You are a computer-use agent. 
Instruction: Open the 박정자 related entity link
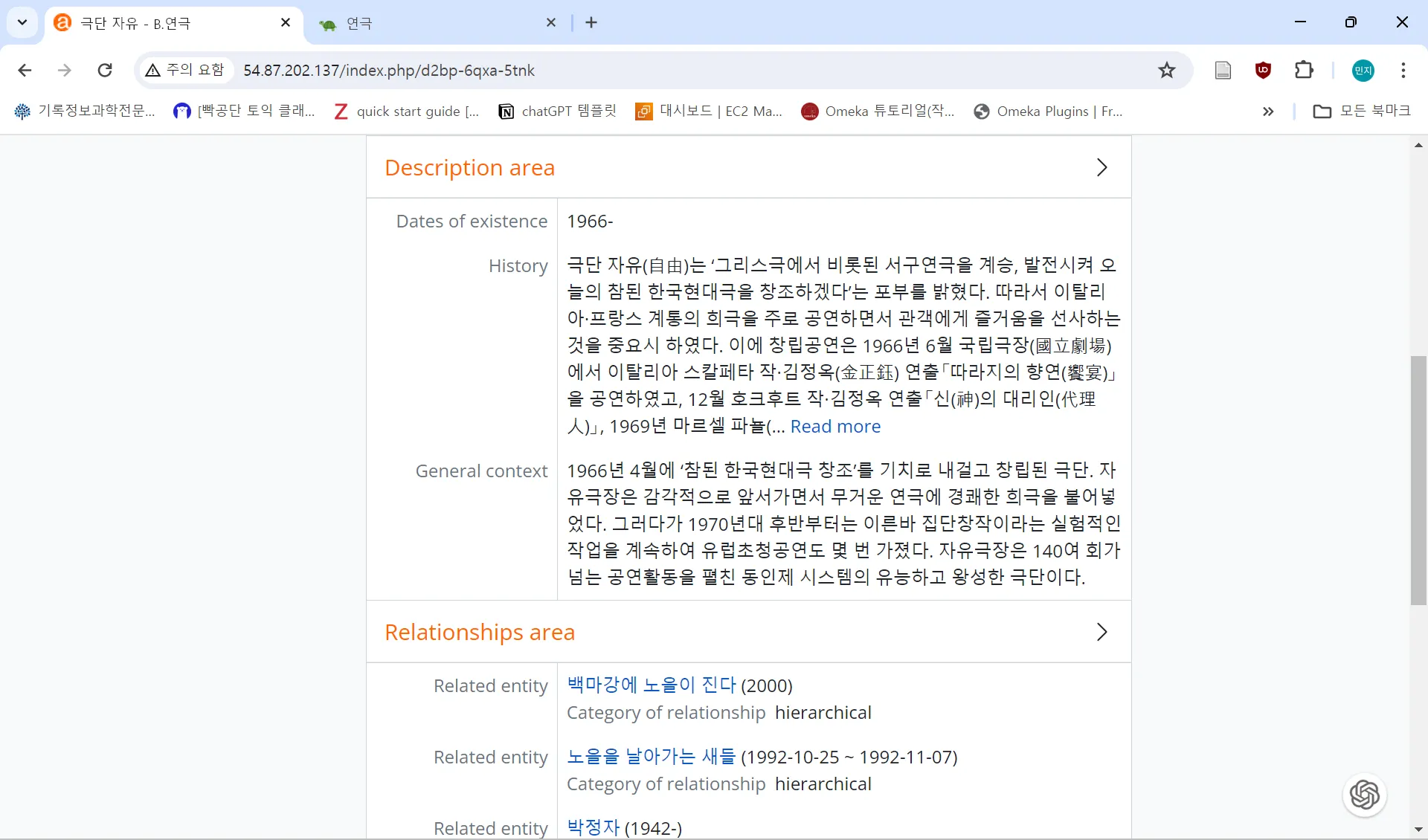[x=593, y=827]
